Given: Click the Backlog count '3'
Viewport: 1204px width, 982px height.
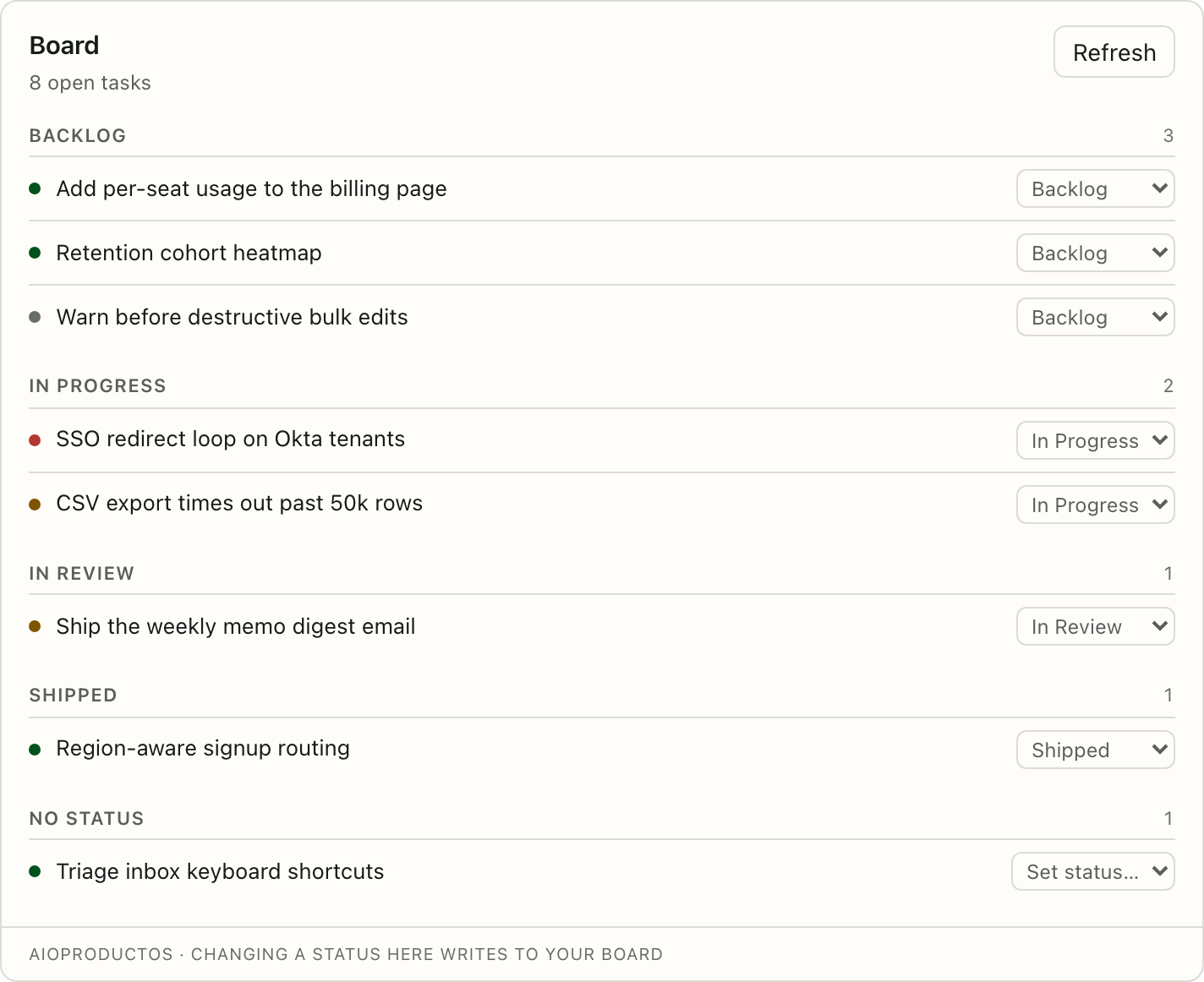Looking at the screenshot, I should point(1168,135).
